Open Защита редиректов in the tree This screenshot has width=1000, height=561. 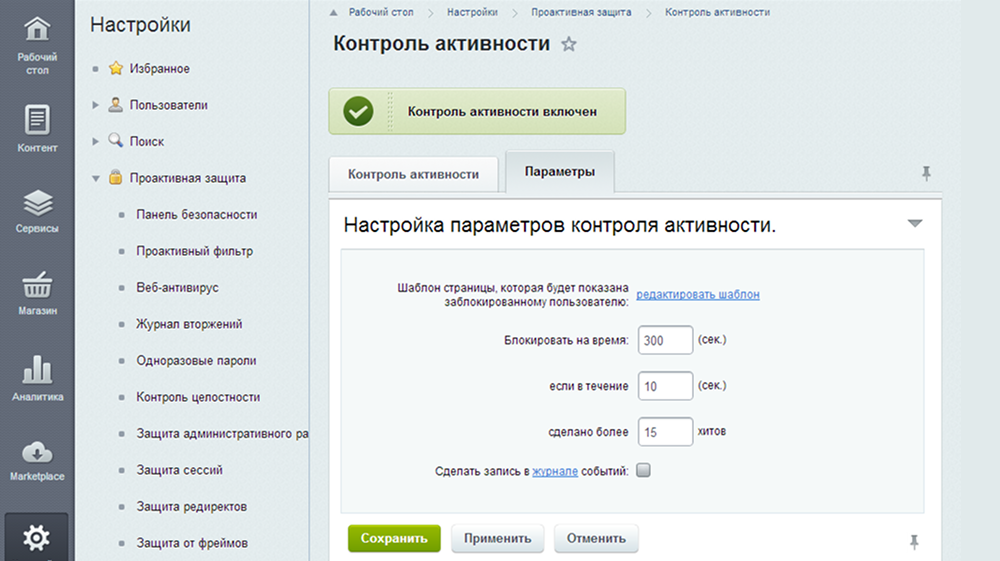pyautogui.click(x=191, y=507)
